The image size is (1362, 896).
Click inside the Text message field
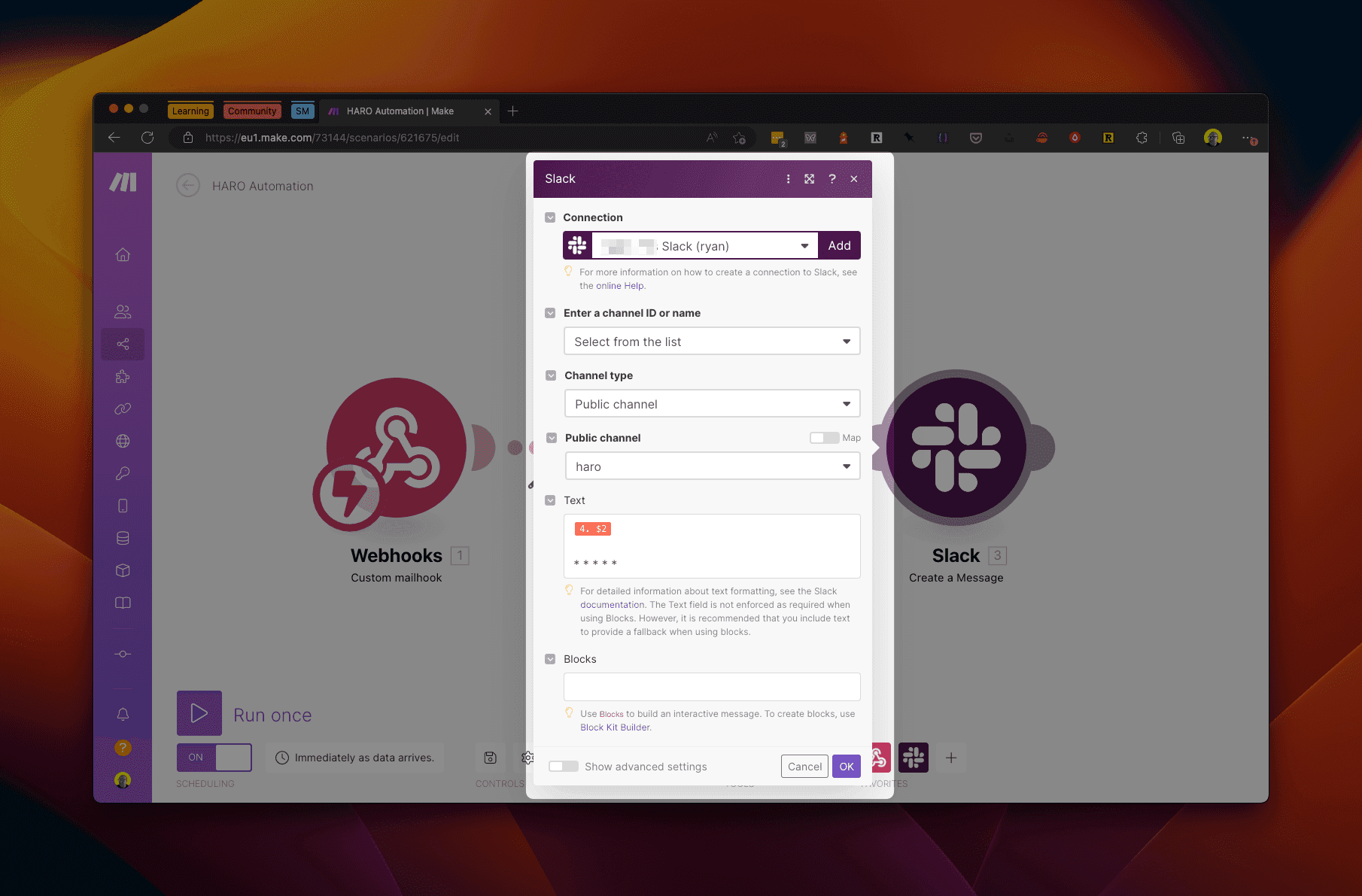[712, 546]
